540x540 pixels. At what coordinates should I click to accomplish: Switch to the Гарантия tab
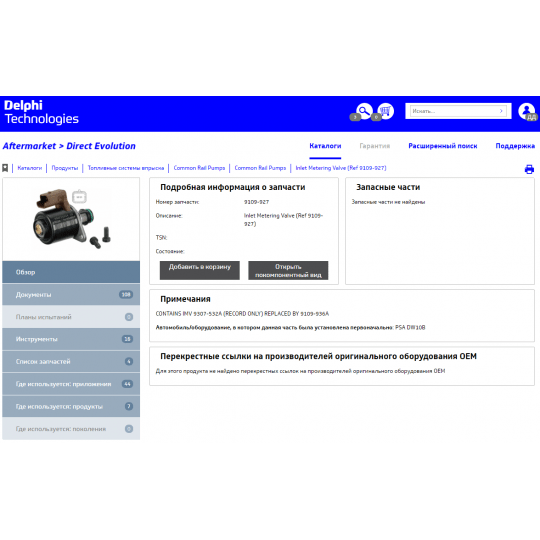tap(375, 146)
